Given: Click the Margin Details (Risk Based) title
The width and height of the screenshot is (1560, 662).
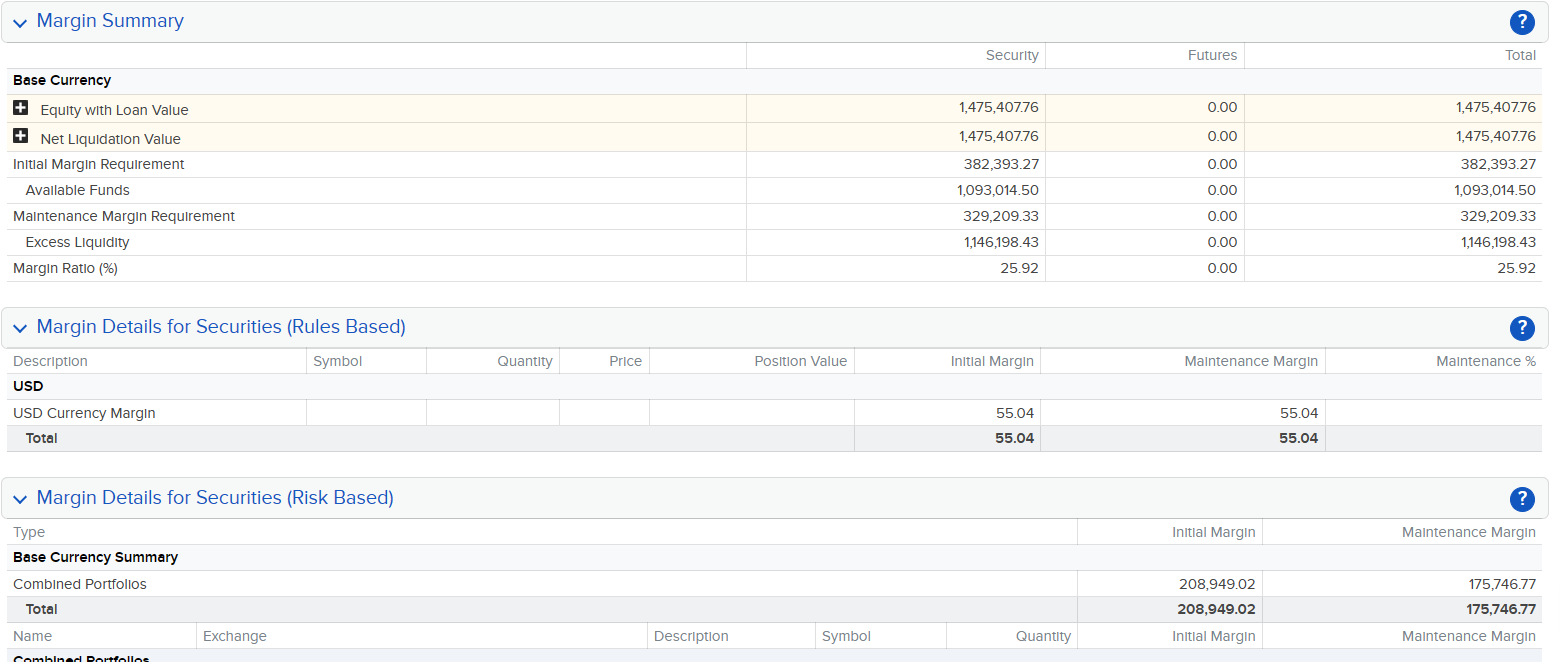Looking at the screenshot, I should pyautogui.click(x=215, y=498).
